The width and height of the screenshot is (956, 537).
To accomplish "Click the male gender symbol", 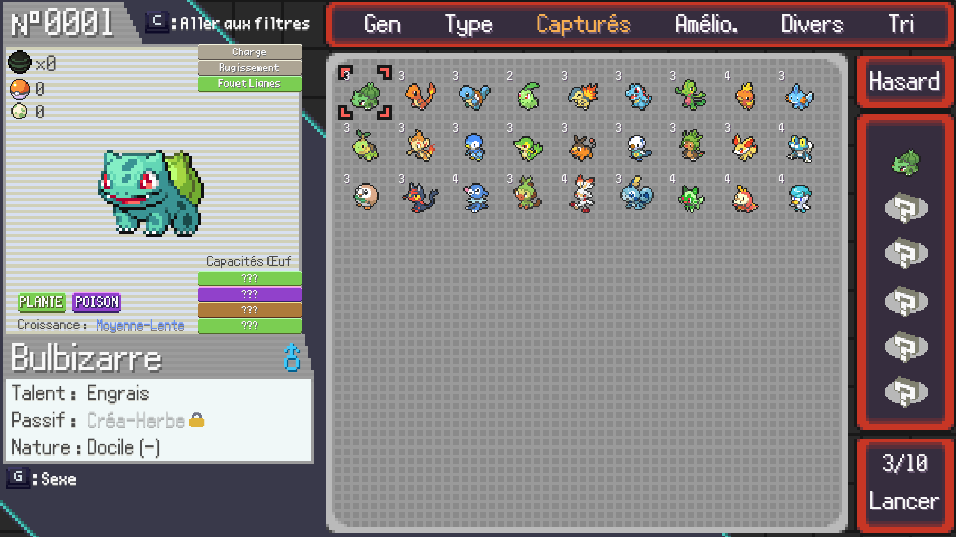I will pyautogui.click(x=292, y=358).
